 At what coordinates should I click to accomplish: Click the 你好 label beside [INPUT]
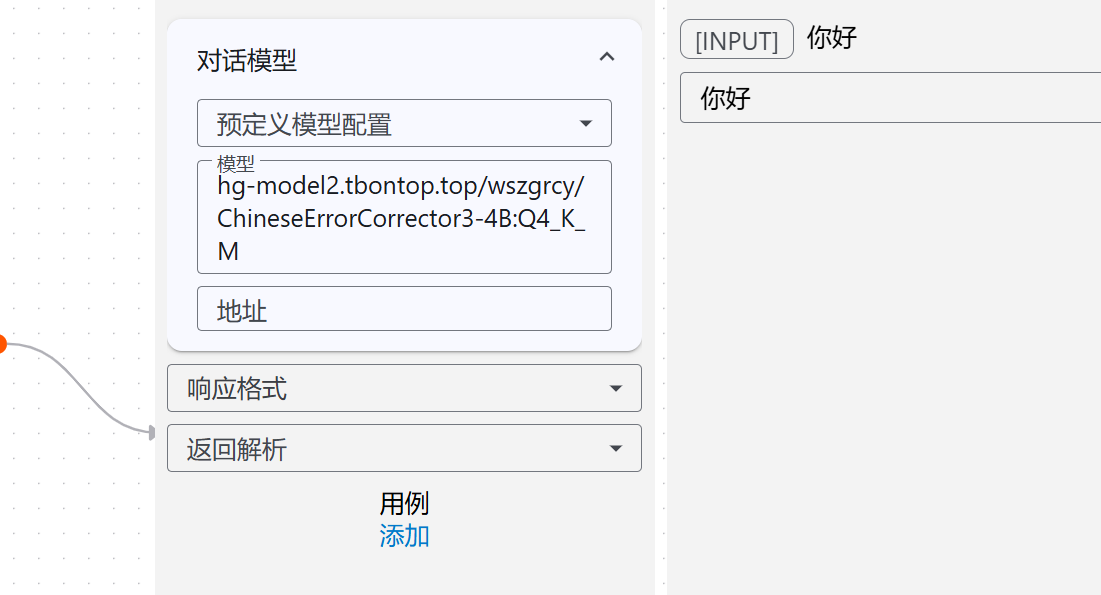pyautogui.click(x=832, y=39)
